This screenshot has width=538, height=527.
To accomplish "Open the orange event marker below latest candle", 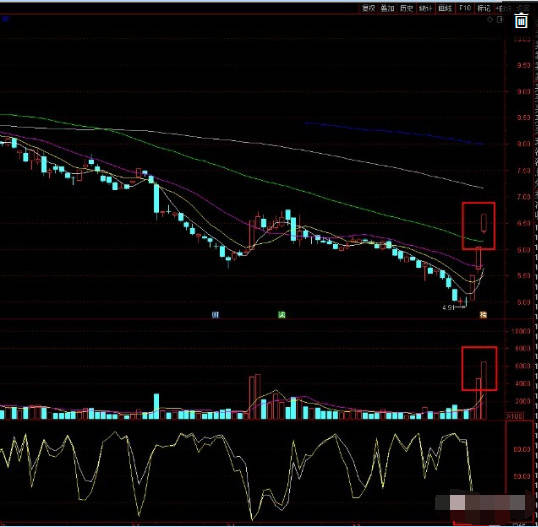I will (x=483, y=315).
